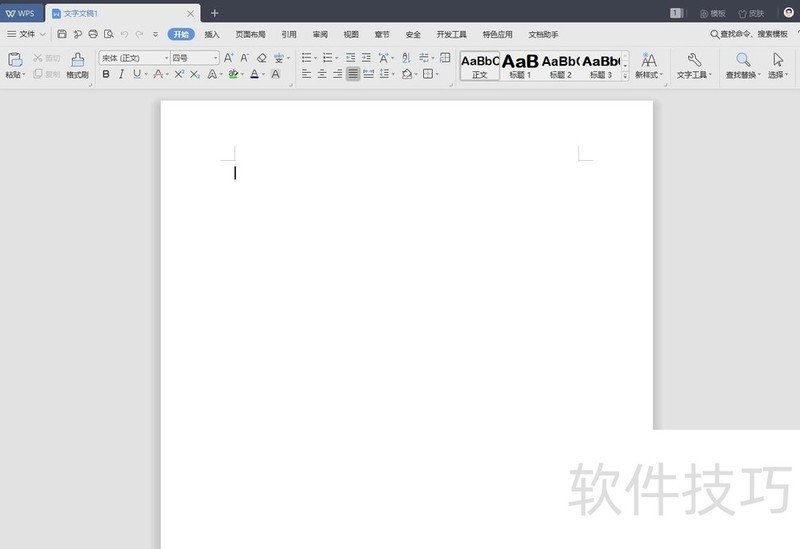This screenshot has width=800, height=549.
Task: Click the Align Left icon
Action: coord(306,74)
